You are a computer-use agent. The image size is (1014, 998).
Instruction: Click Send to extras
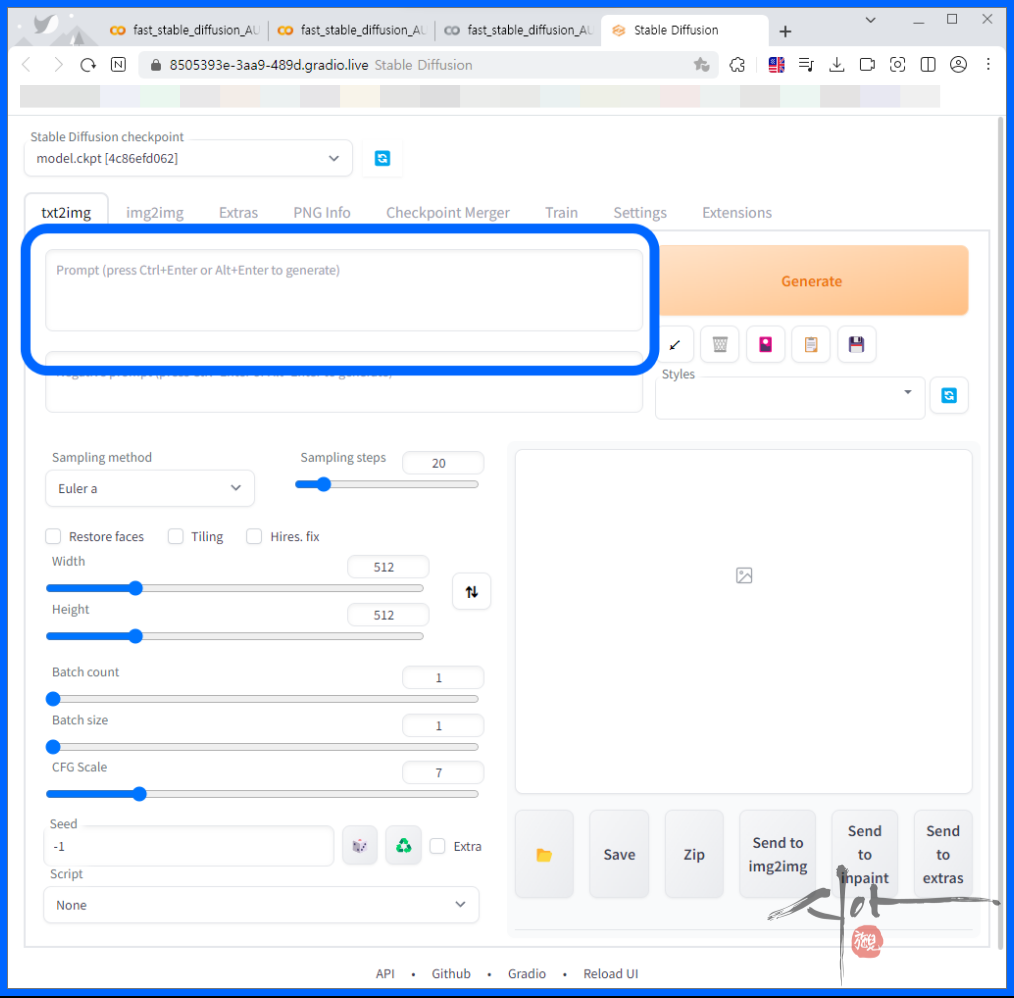(943, 855)
